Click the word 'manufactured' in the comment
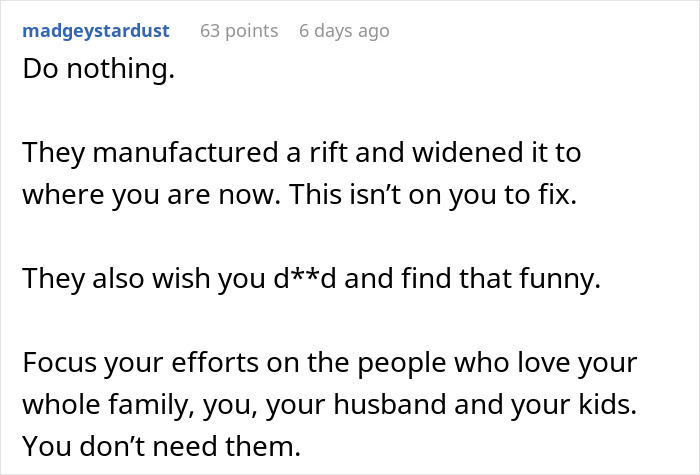 click(185, 152)
